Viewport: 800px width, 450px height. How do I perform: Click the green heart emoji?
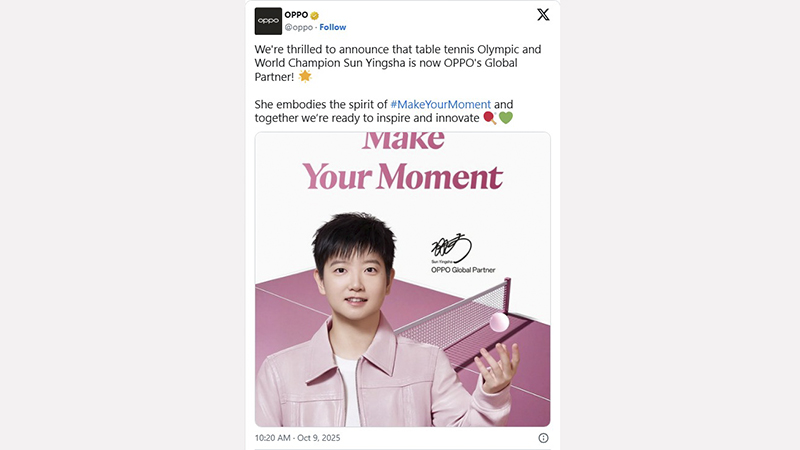506,118
